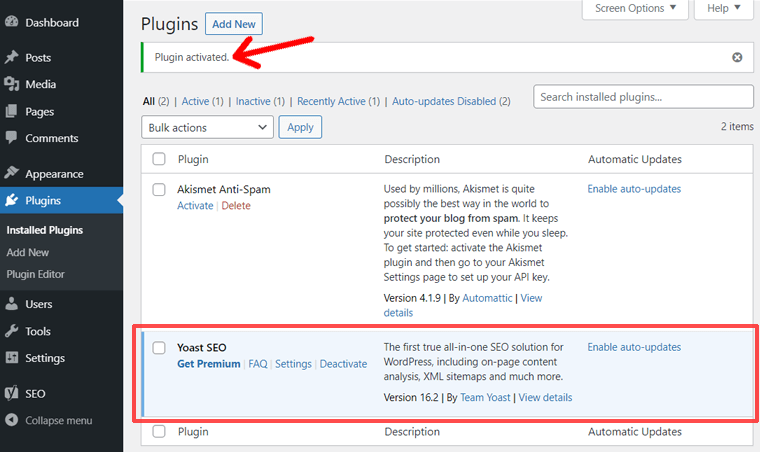Delete Akismet Anti-Spam plugin
760x452 pixels.
point(236,205)
